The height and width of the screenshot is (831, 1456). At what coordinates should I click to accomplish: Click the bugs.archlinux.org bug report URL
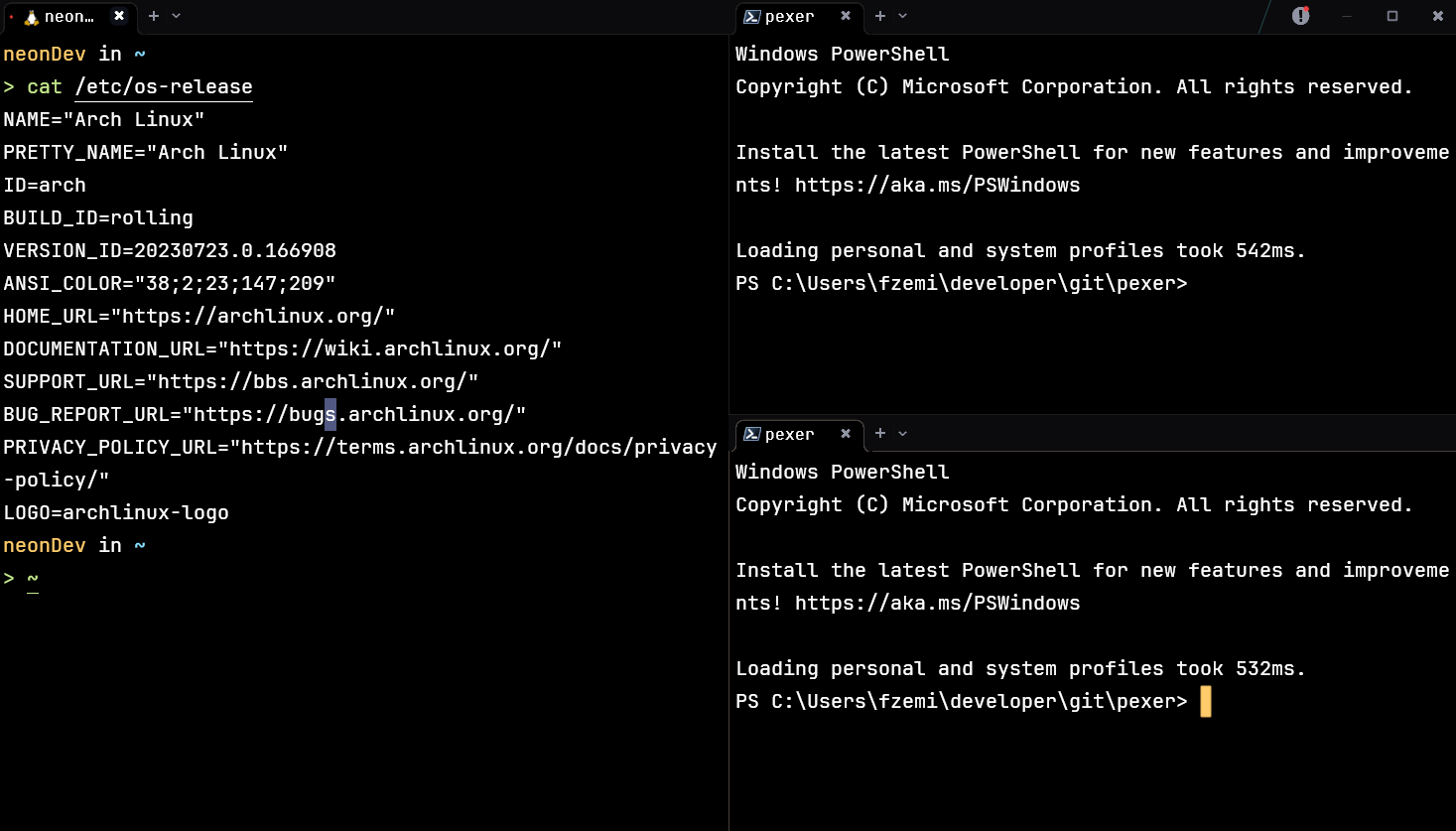354,415
